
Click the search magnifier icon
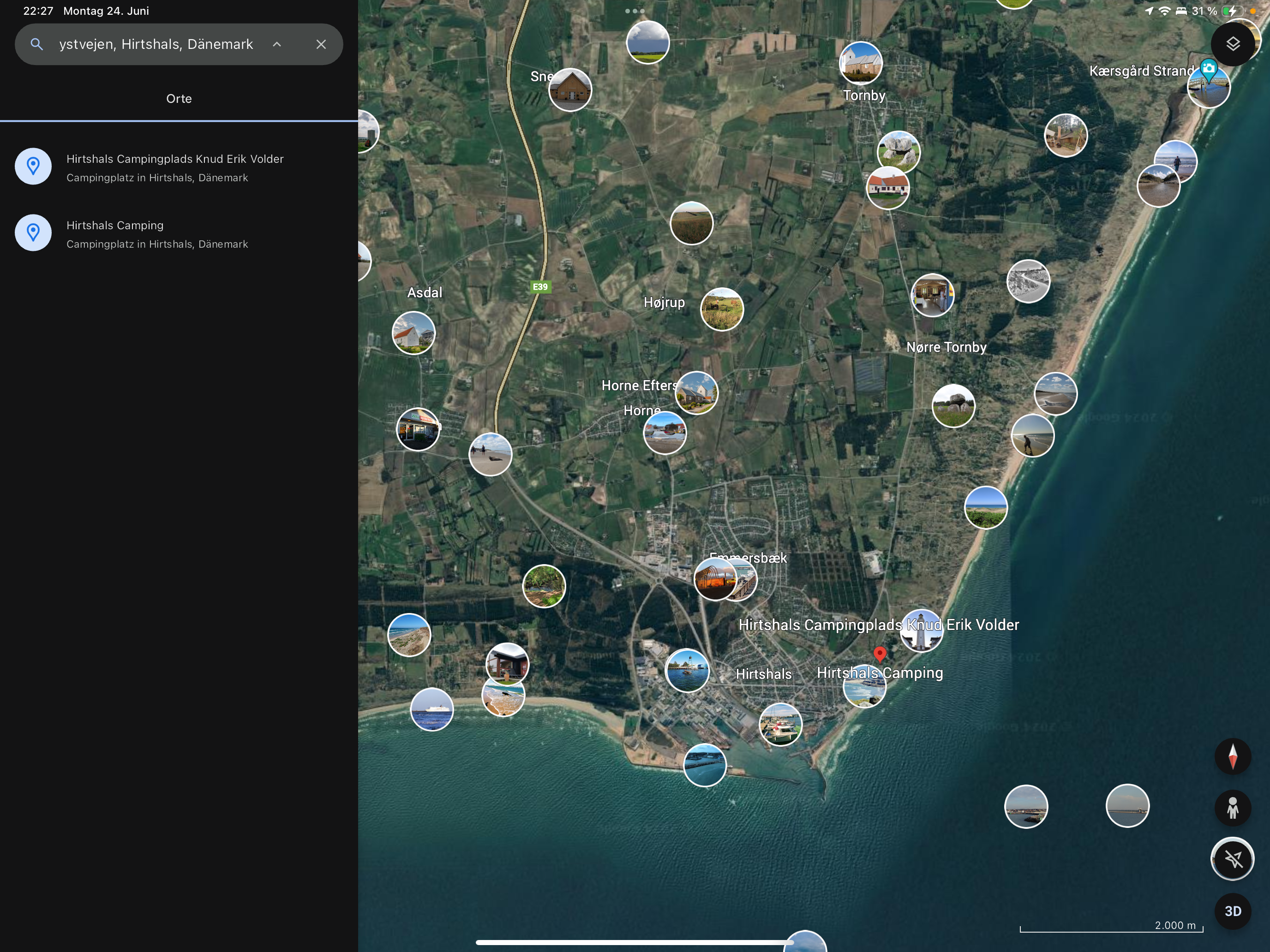[37, 44]
